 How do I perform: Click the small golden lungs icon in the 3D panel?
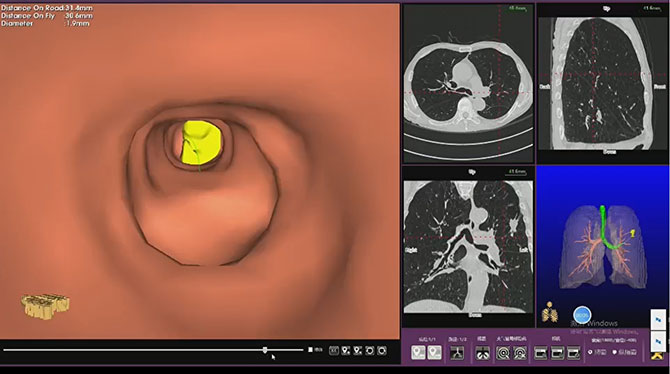click(x=550, y=312)
